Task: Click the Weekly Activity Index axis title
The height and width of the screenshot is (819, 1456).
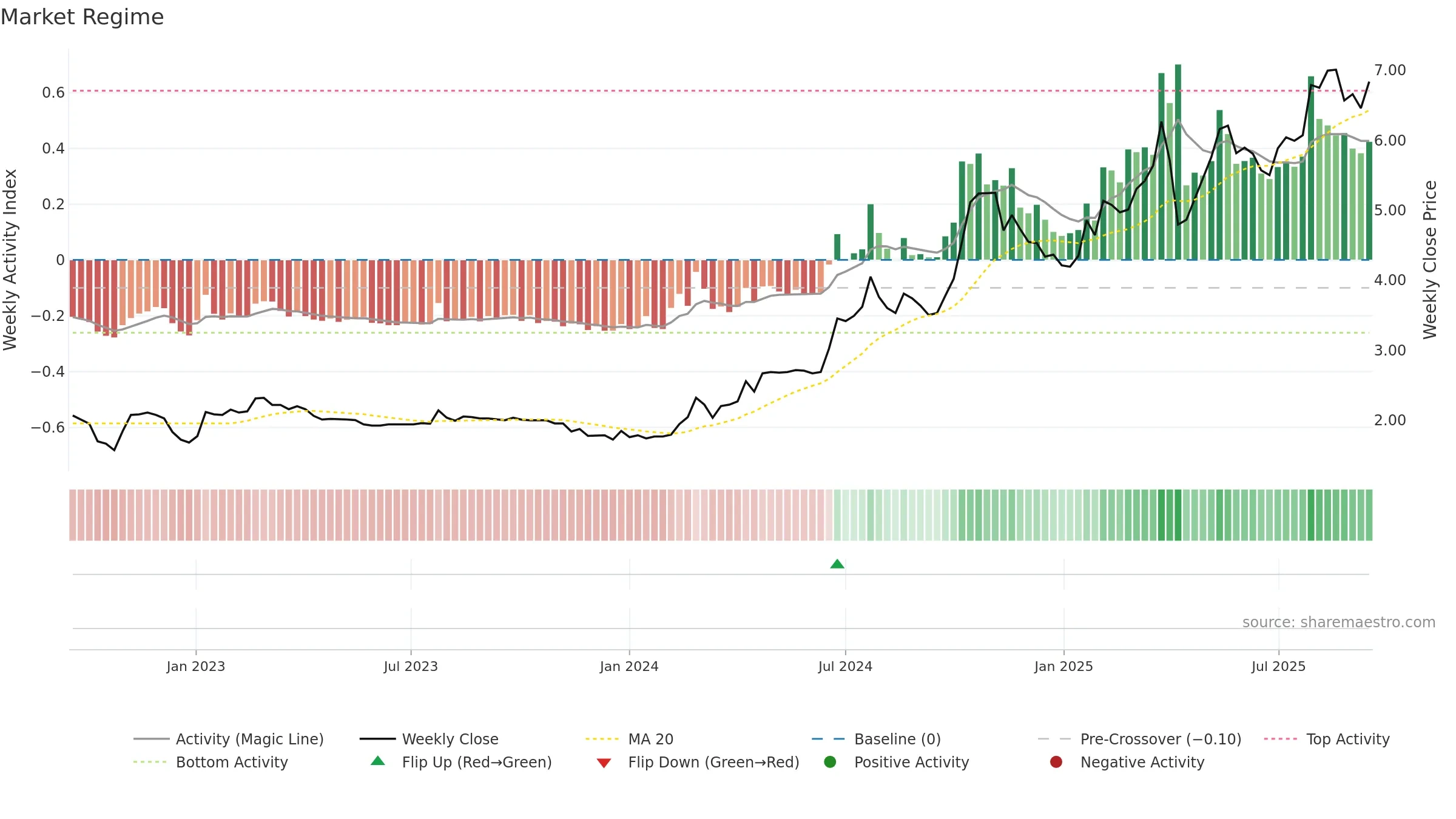Action: pos(10,260)
